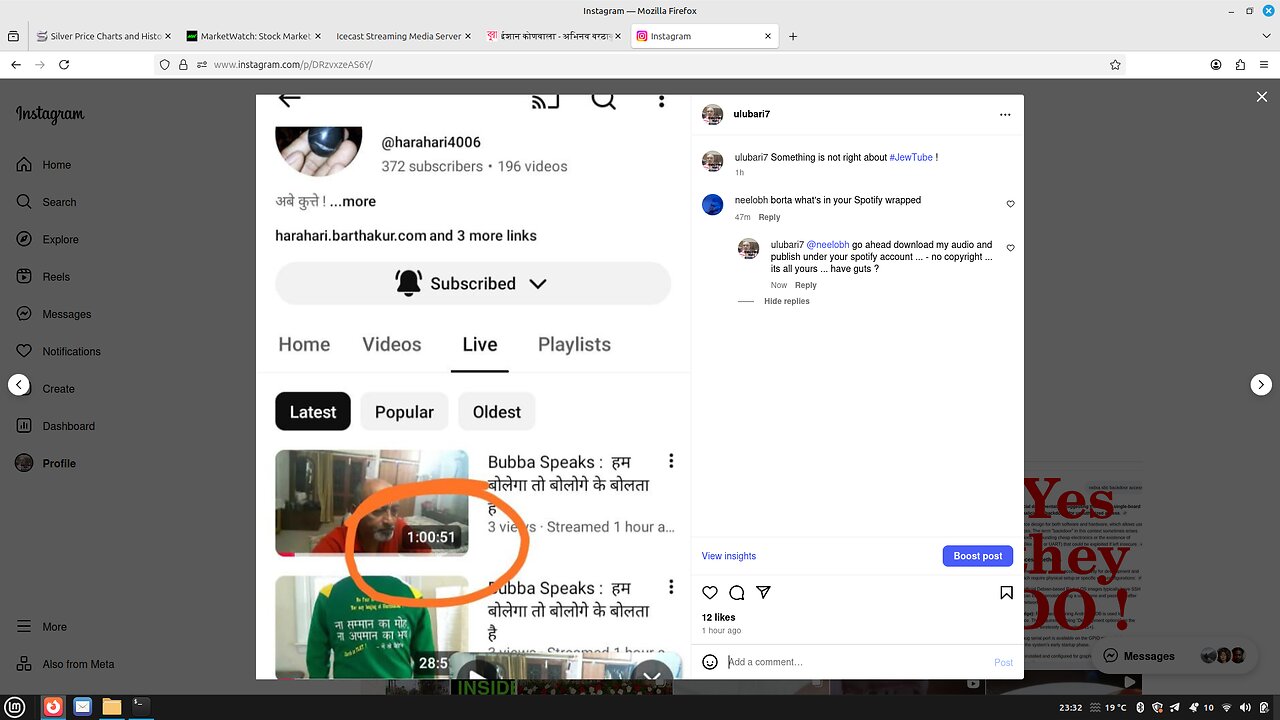The width and height of the screenshot is (1280, 720).
Task: Go to next post arrow
Action: pos(1261,384)
